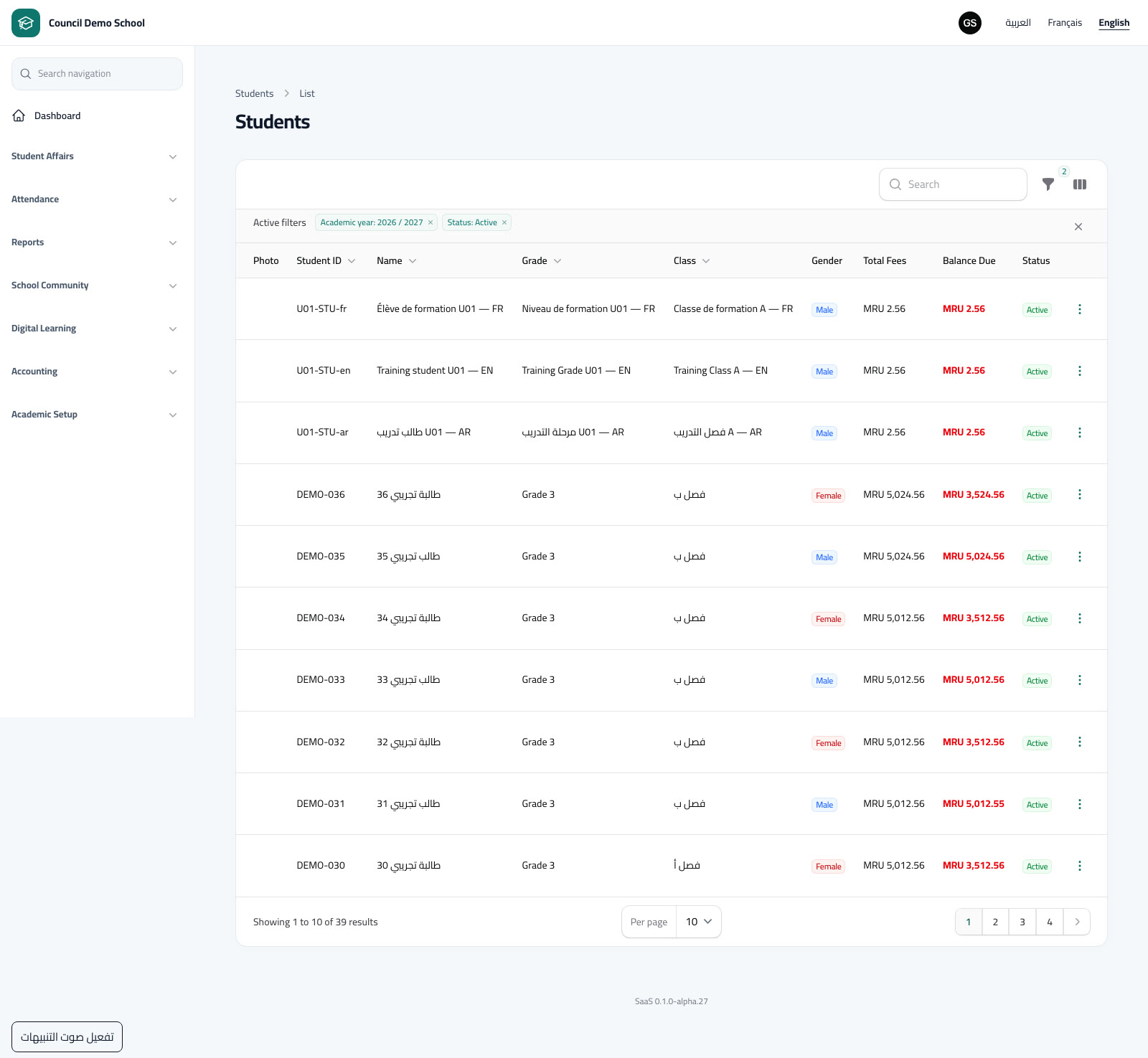Click the تفعيل صوت التنبيهات button
This screenshot has width=1148, height=1058.
(x=67, y=1036)
